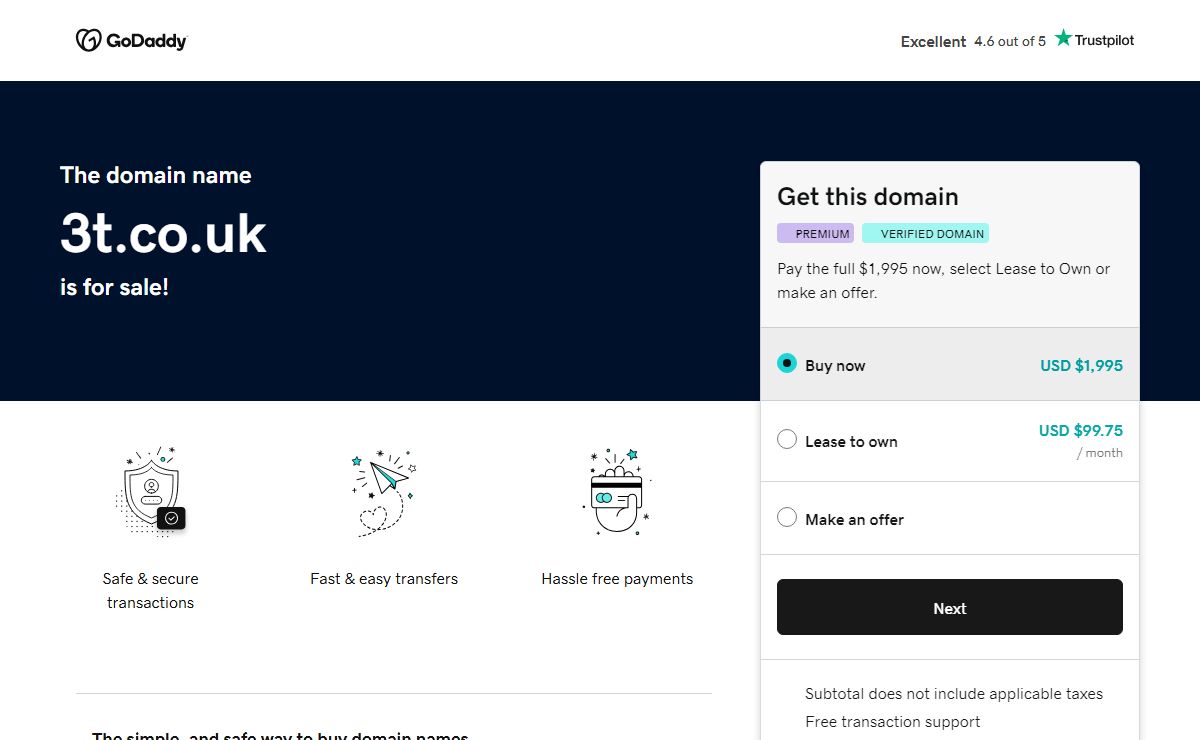
Task: Select the Make an offer radio option
Action: tap(787, 518)
